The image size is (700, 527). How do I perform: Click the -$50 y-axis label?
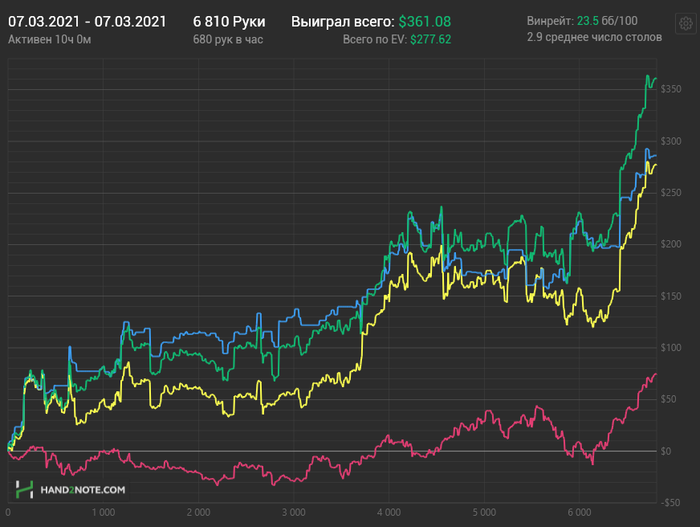(x=670, y=503)
